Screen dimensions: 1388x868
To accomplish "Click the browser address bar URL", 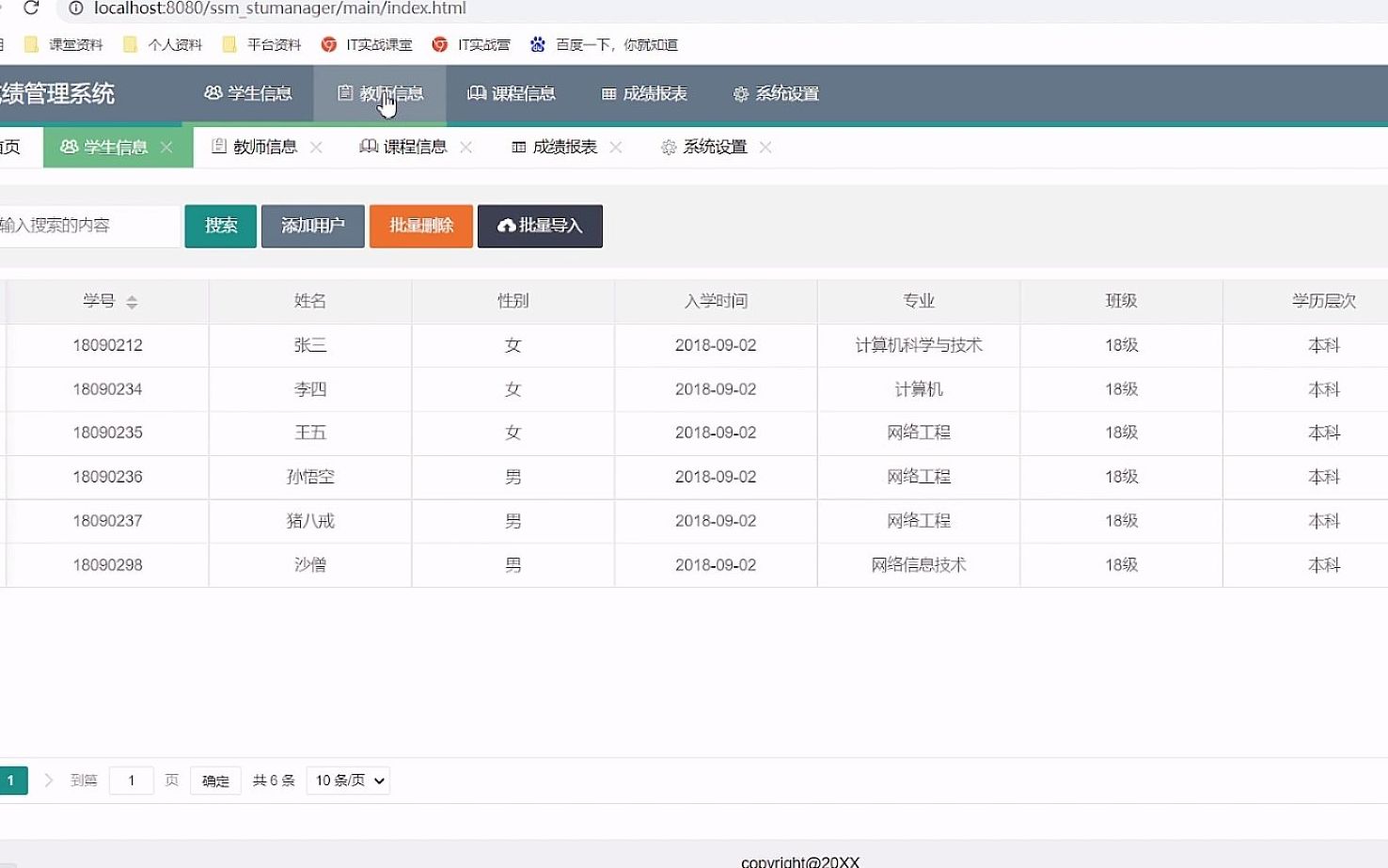I will 280,8.
